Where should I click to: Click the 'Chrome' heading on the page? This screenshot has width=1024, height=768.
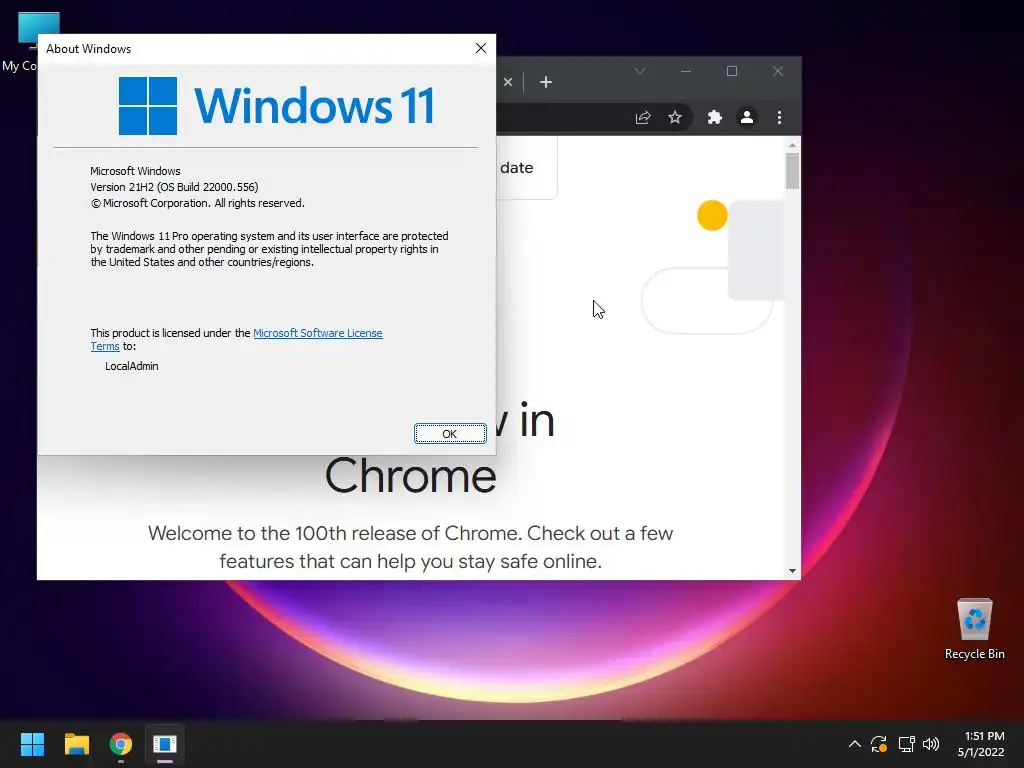(410, 475)
